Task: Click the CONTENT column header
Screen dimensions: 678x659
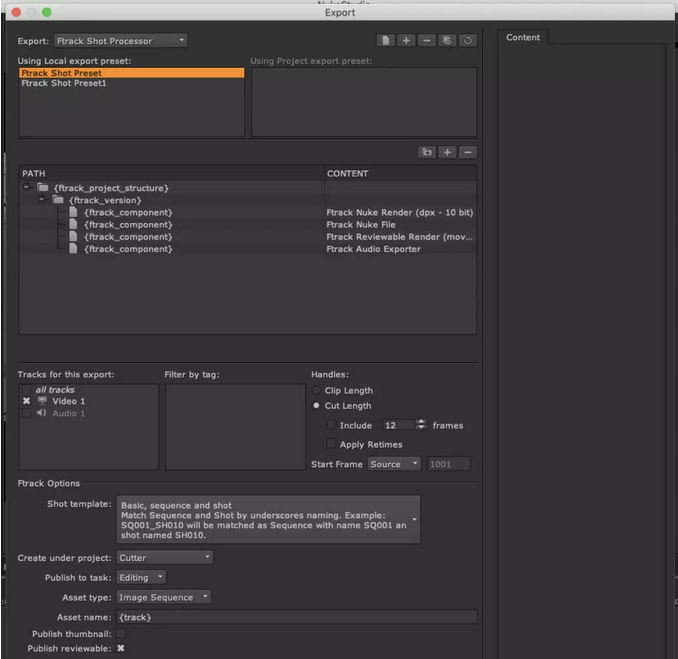Action: 401,173
